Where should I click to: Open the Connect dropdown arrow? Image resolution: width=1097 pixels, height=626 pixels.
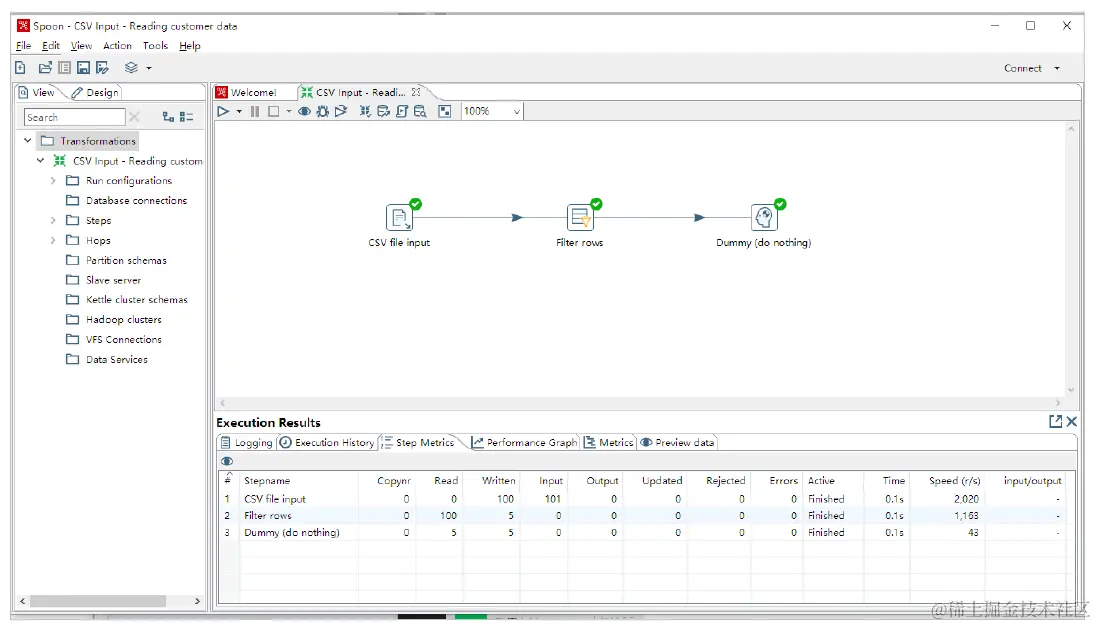click(1057, 68)
